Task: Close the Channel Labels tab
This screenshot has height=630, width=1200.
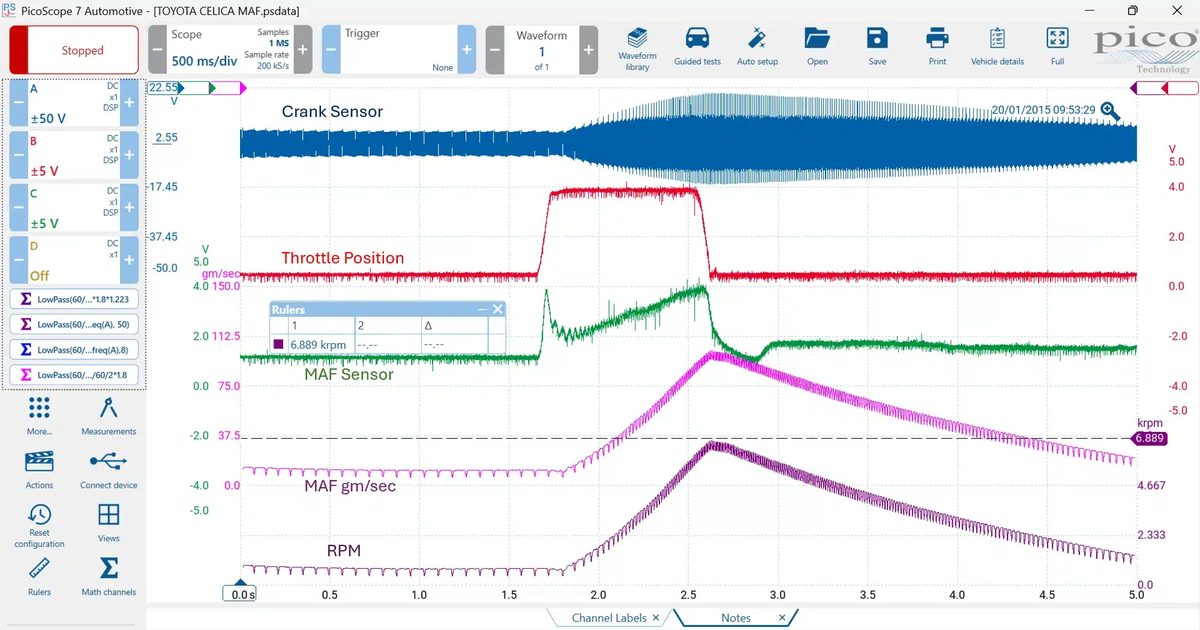Action: click(x=656, y=618)
